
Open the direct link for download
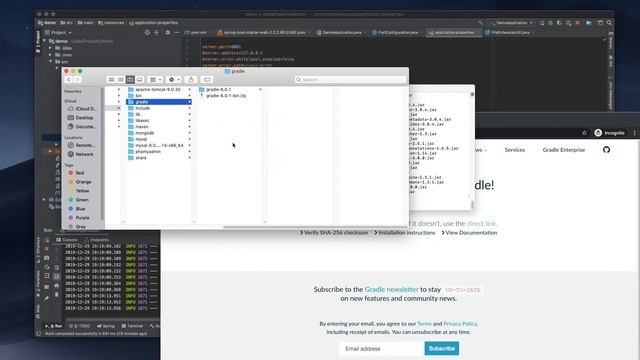pyautogui.click(x=481, y=223)
